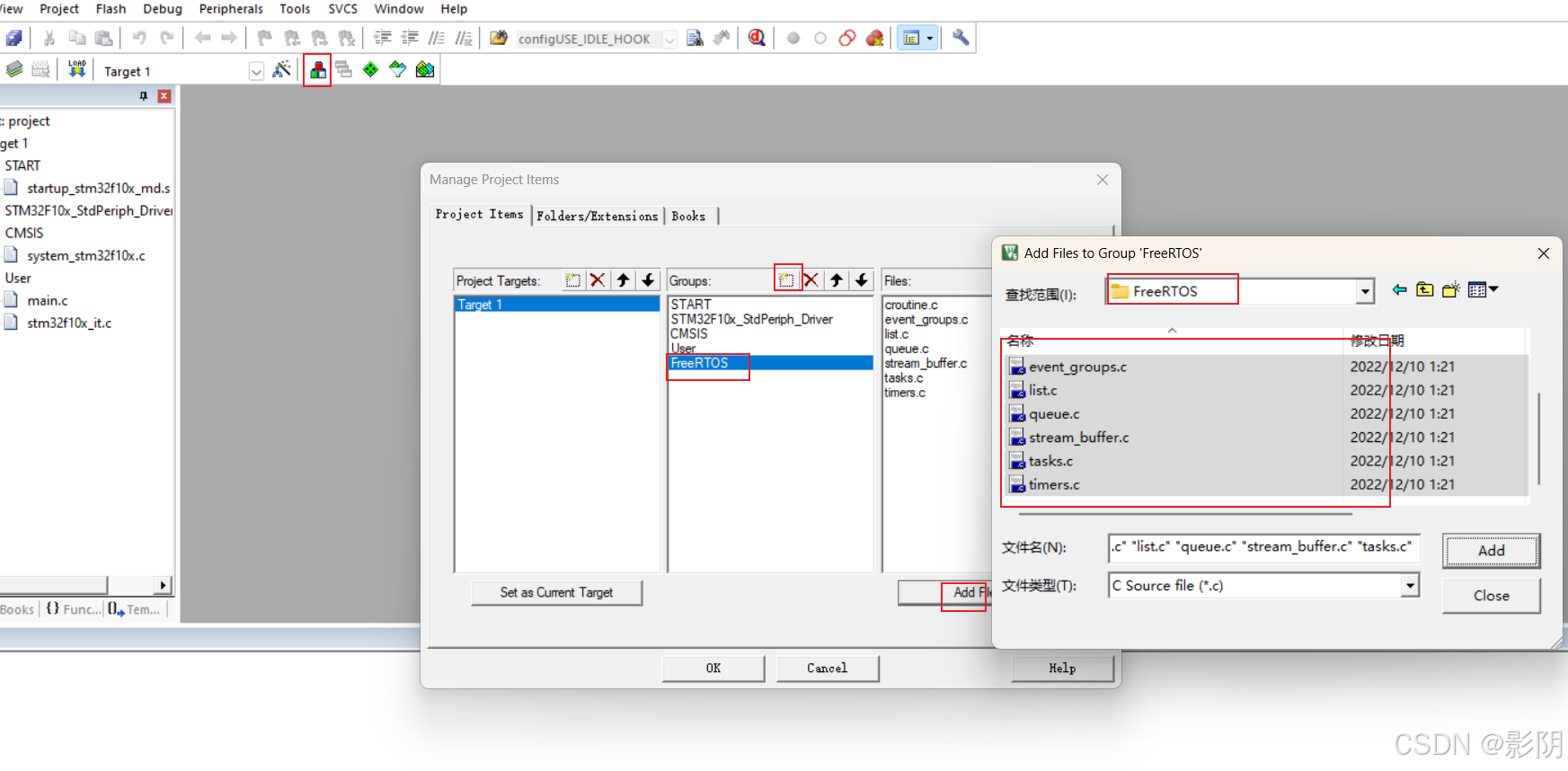Screen dimensions: 1568x771
Task: Select FreeRTOS group in Groups list
Action: 770,363
